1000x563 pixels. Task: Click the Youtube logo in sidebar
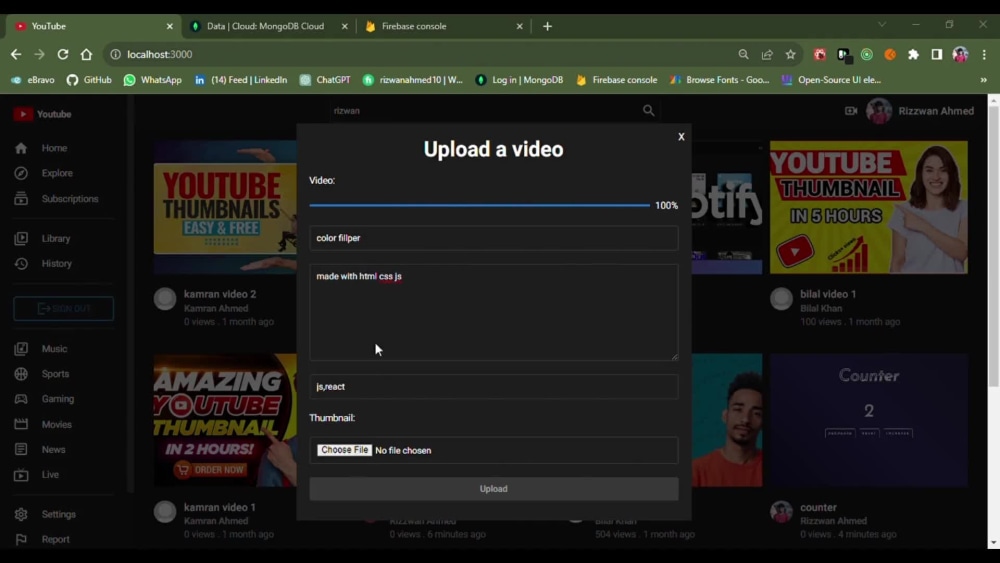43,114
